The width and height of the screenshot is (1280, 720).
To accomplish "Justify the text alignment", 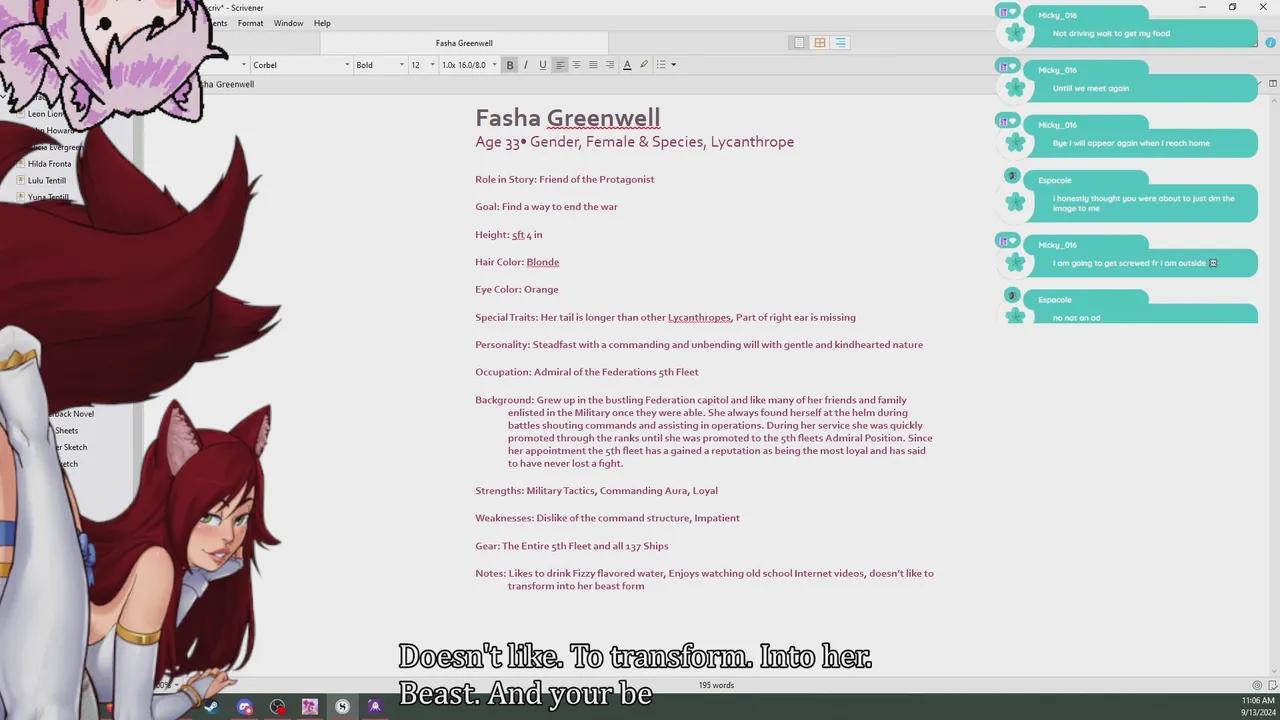I will (x=593, y=65).
